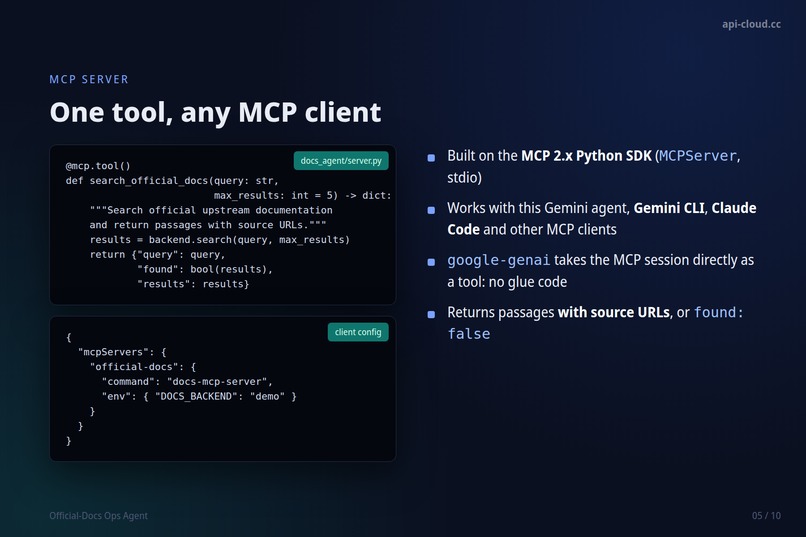Click the bold MCP 2.x Python SDK text
Viewport: 806px width, 537px height.
coord(586,156)
